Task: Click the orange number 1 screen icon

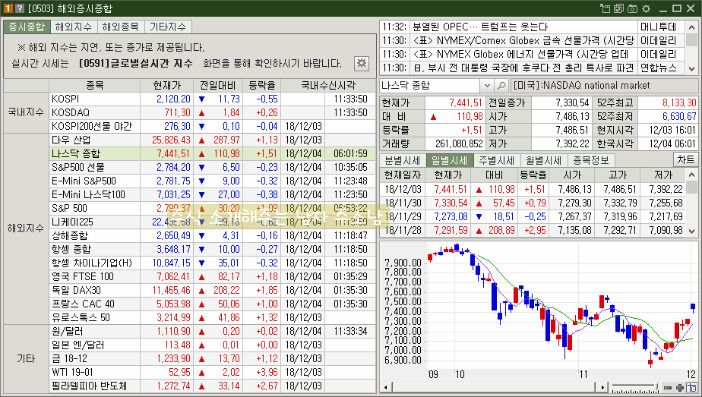Action: pos(8,8)
